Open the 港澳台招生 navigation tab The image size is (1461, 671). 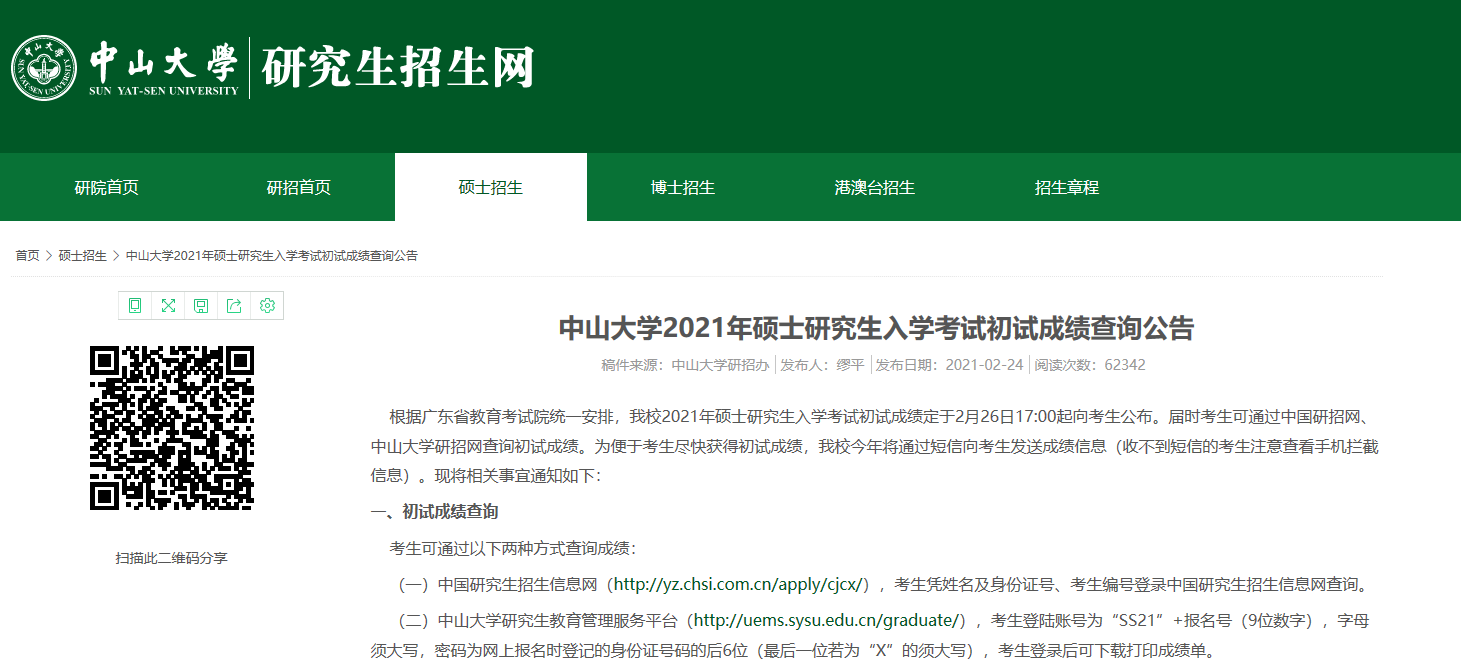click(x=875, y=187)
